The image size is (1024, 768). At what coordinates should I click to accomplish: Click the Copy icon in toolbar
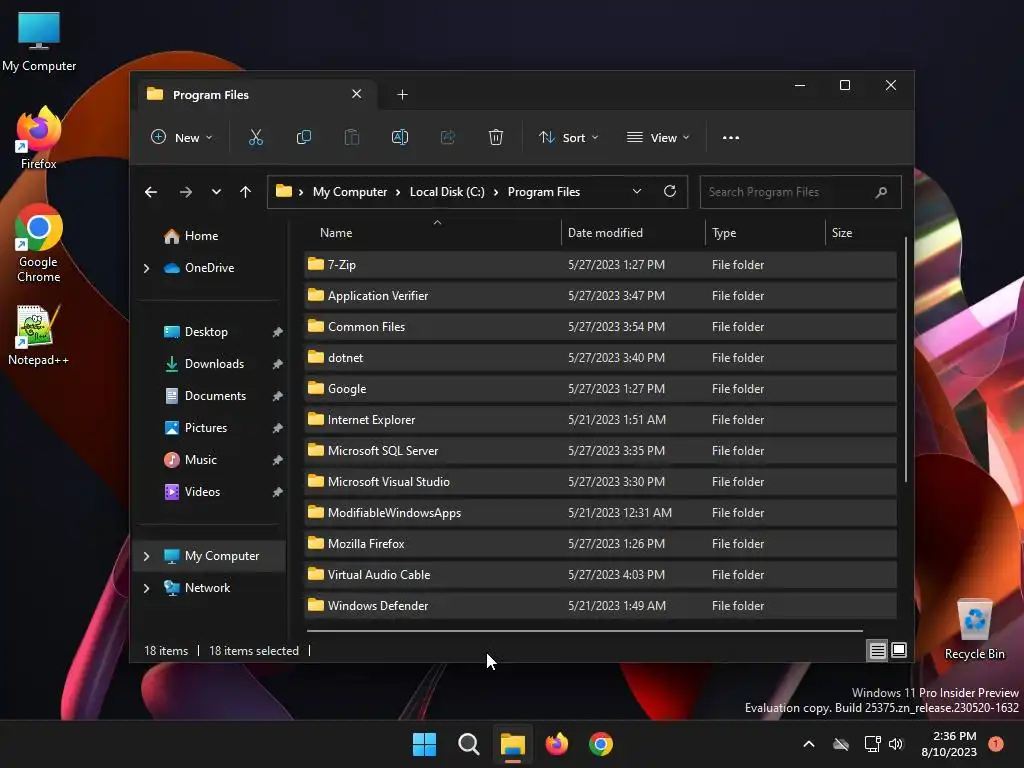(x=304, y=137)
